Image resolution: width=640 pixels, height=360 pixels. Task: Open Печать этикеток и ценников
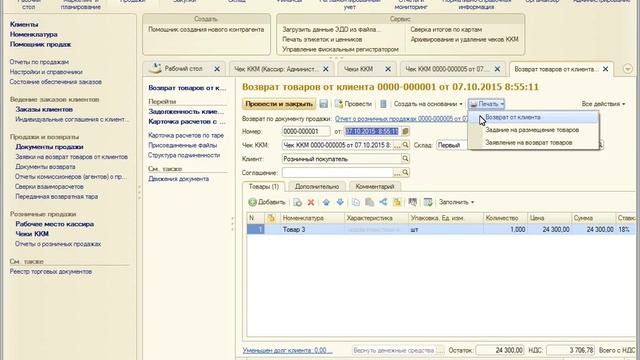[322, 39]
